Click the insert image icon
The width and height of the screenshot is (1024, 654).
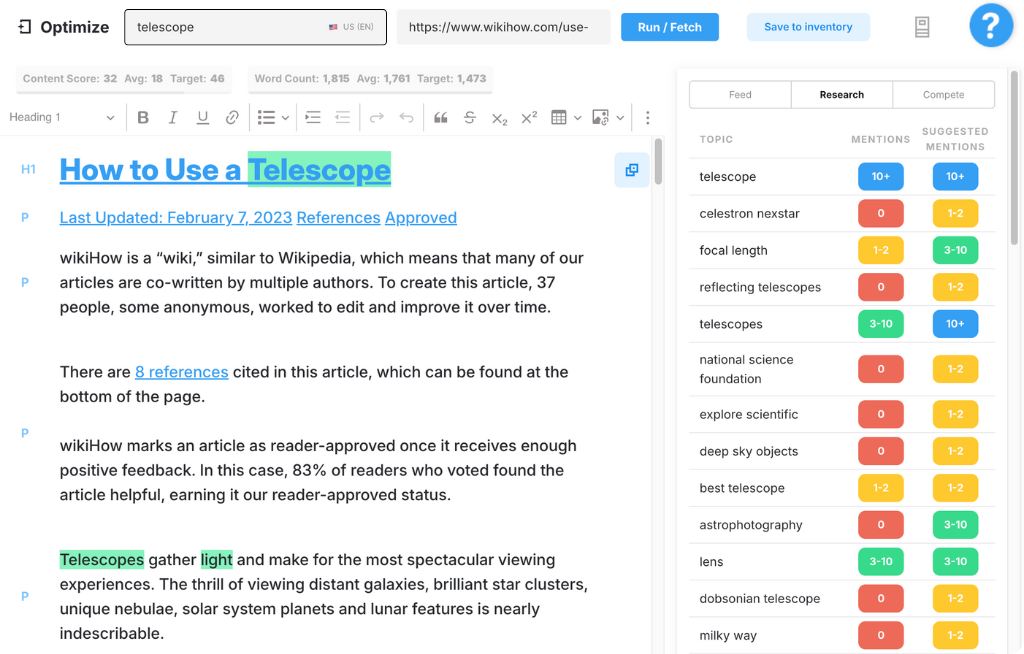pos(600,118)
